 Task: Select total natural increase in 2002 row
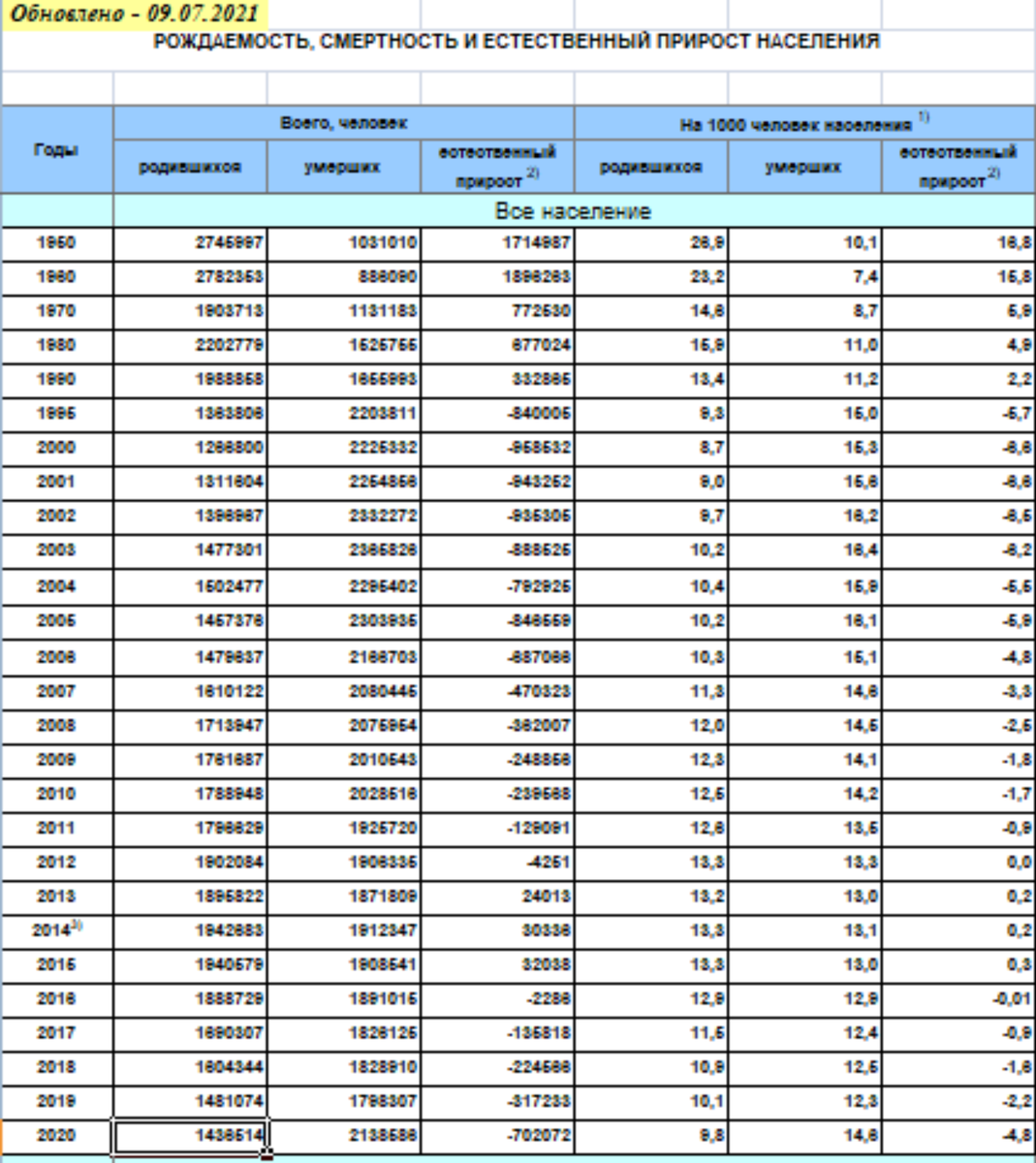(x=497, y=516)
